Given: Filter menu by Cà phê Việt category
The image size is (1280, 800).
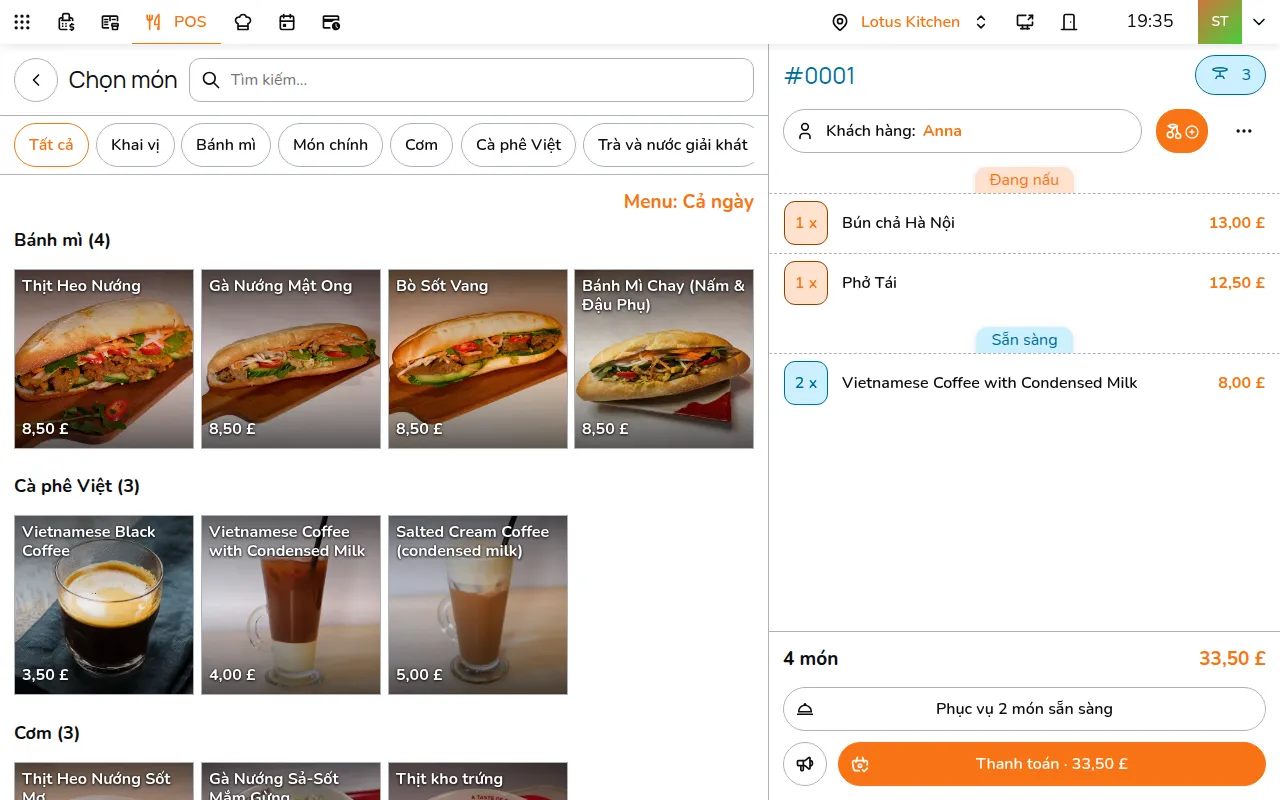Looking at the screenshot, I should (518, 145).
